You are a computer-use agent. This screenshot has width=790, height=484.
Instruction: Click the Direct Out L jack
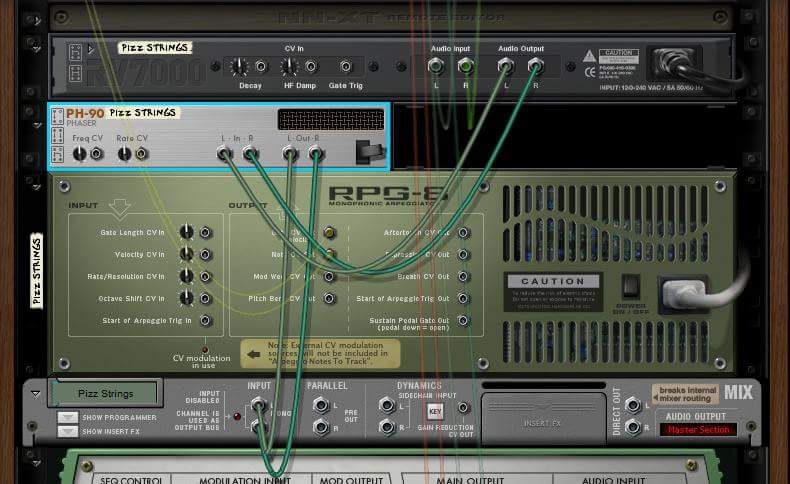[632, 405]
